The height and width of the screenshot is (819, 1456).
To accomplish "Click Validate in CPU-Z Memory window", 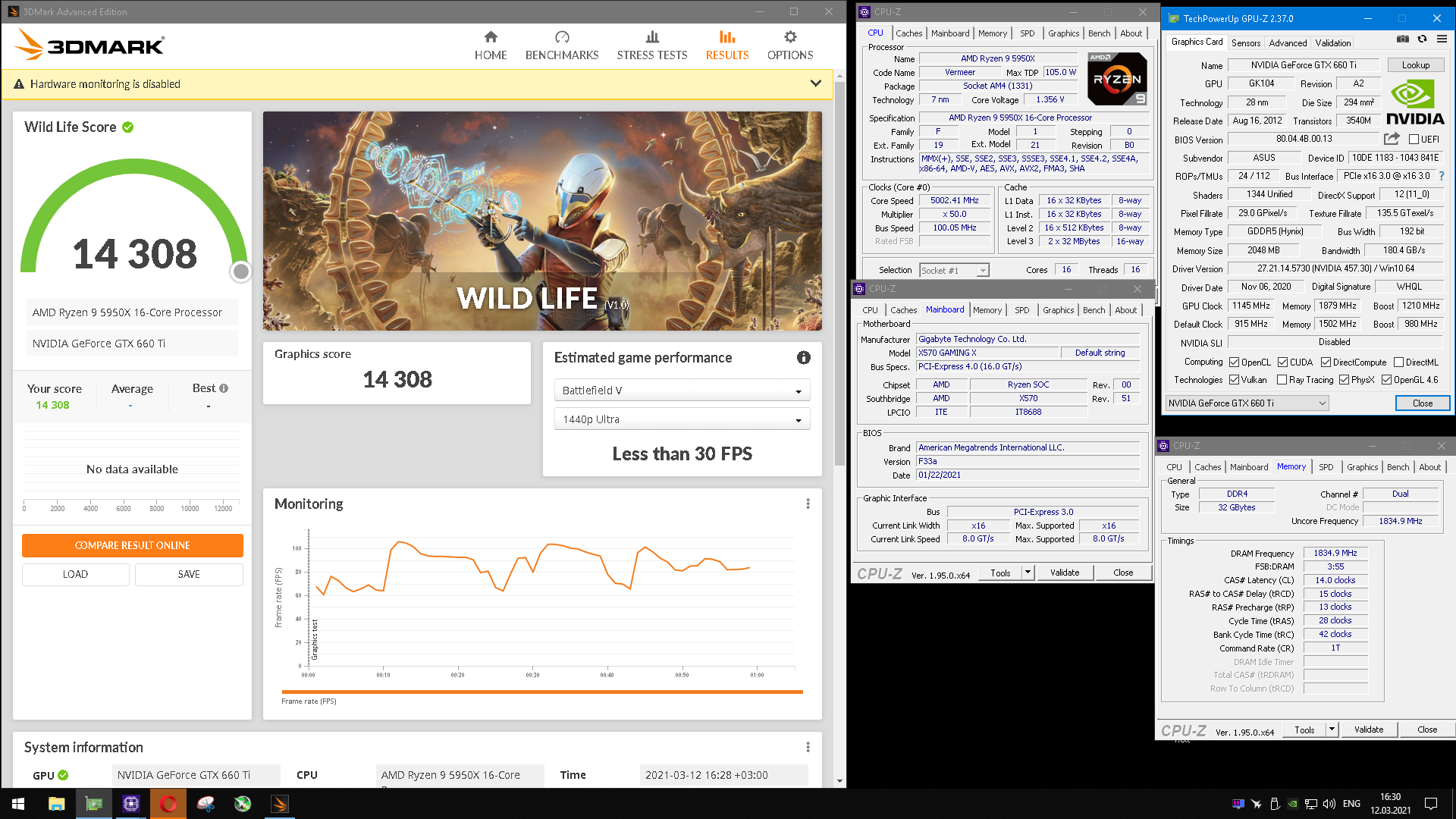I will tap(1369, 730).
